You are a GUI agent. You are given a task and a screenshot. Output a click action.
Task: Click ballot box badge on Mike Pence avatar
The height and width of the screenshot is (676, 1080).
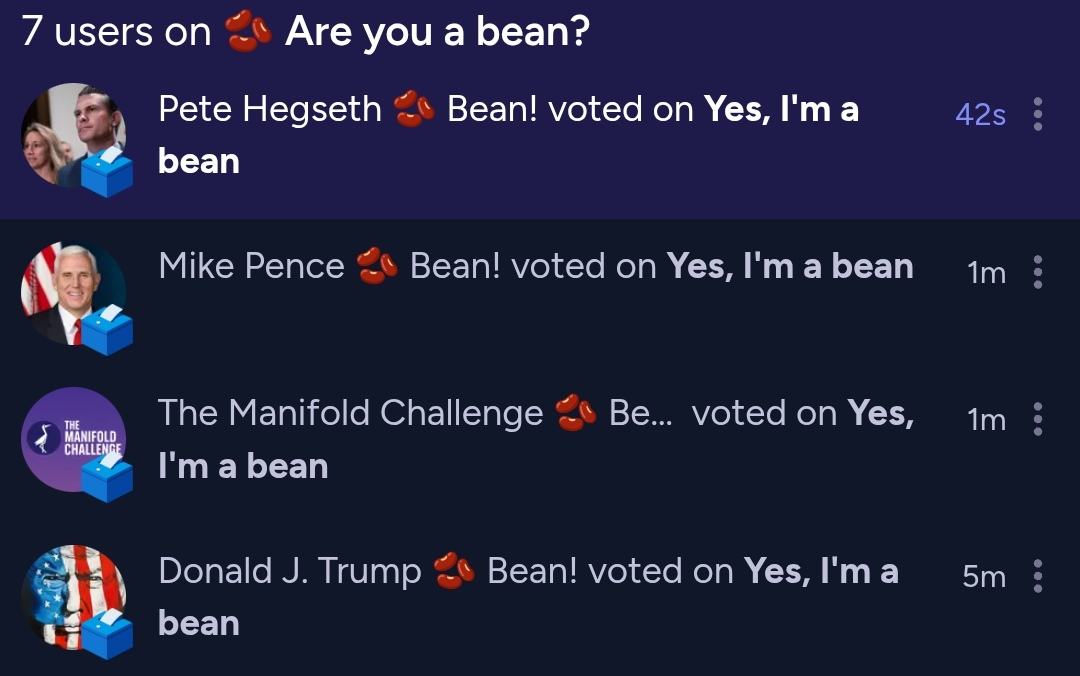click(106, 330)
